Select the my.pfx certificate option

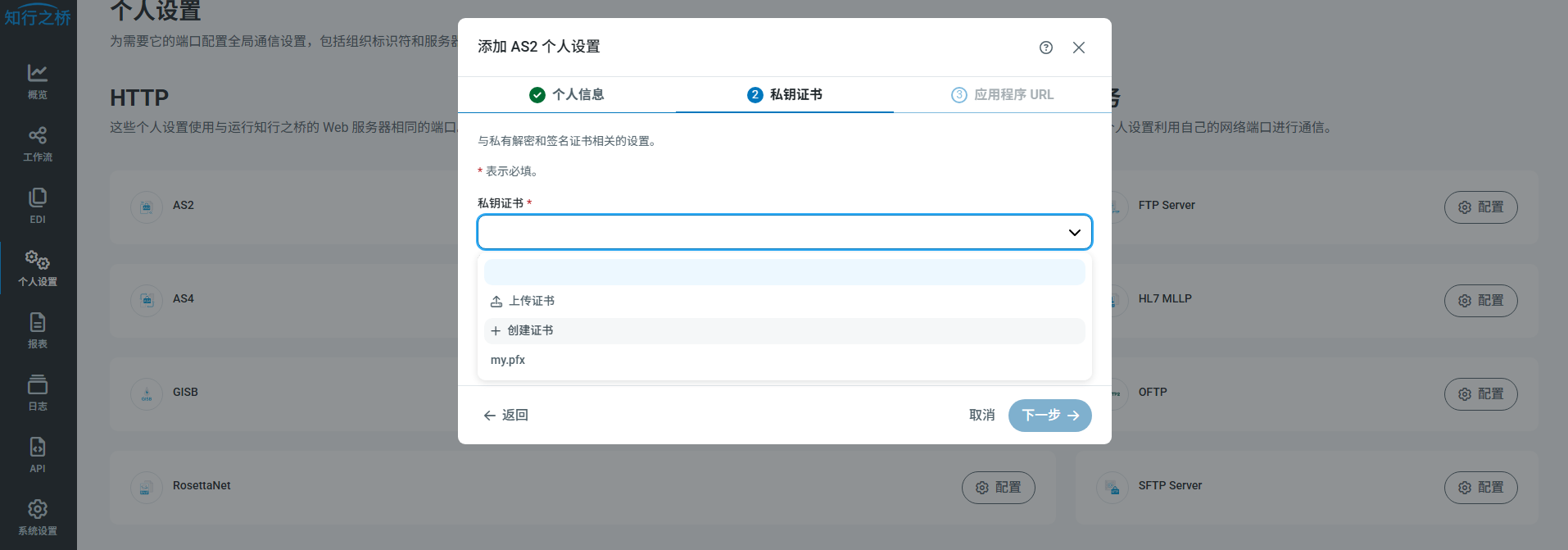click(508, 361)
